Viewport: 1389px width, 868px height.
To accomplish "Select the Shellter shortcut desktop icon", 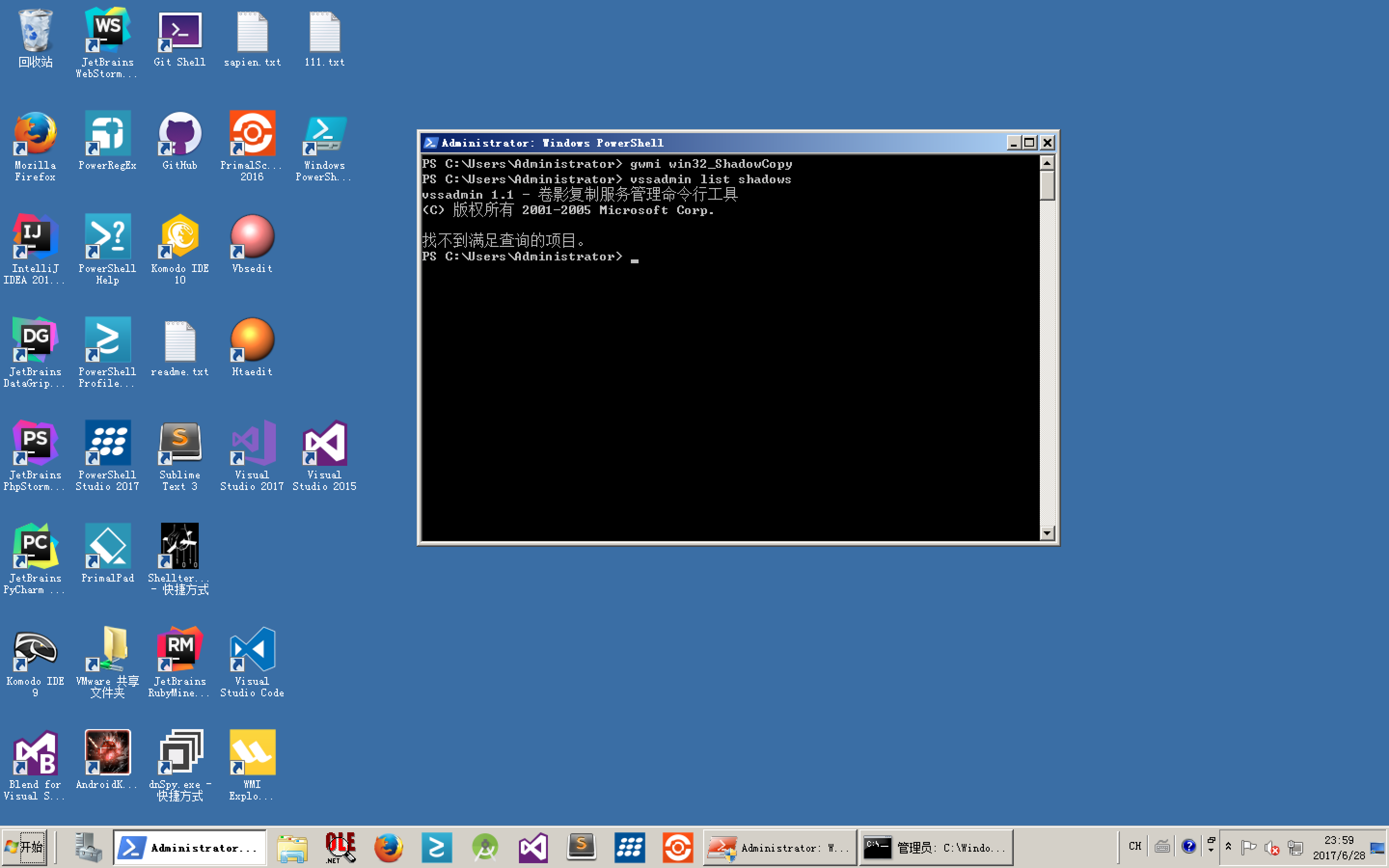I will (x=179, y=559).
